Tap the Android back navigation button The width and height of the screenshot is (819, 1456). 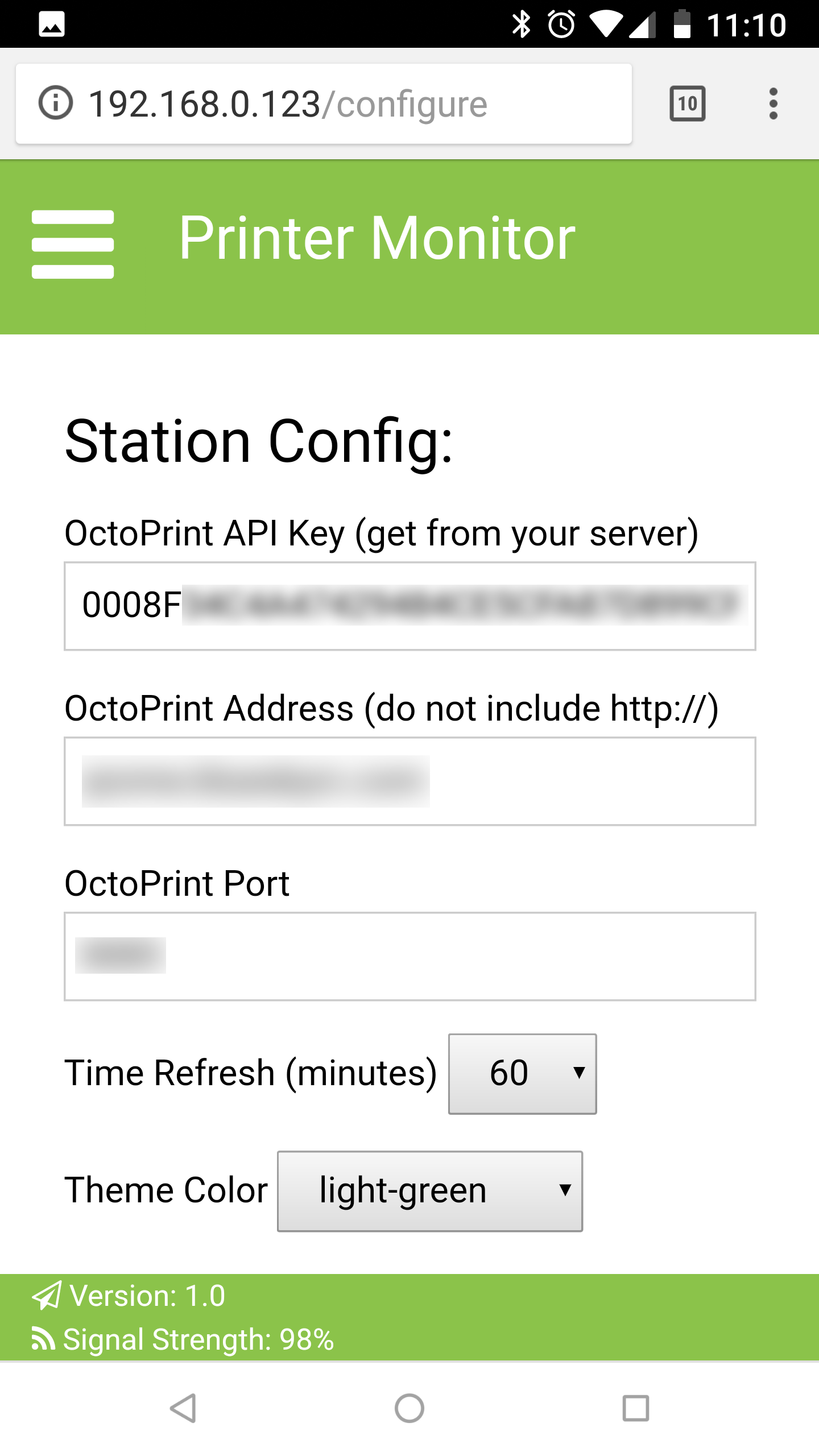click(183, 1408)
